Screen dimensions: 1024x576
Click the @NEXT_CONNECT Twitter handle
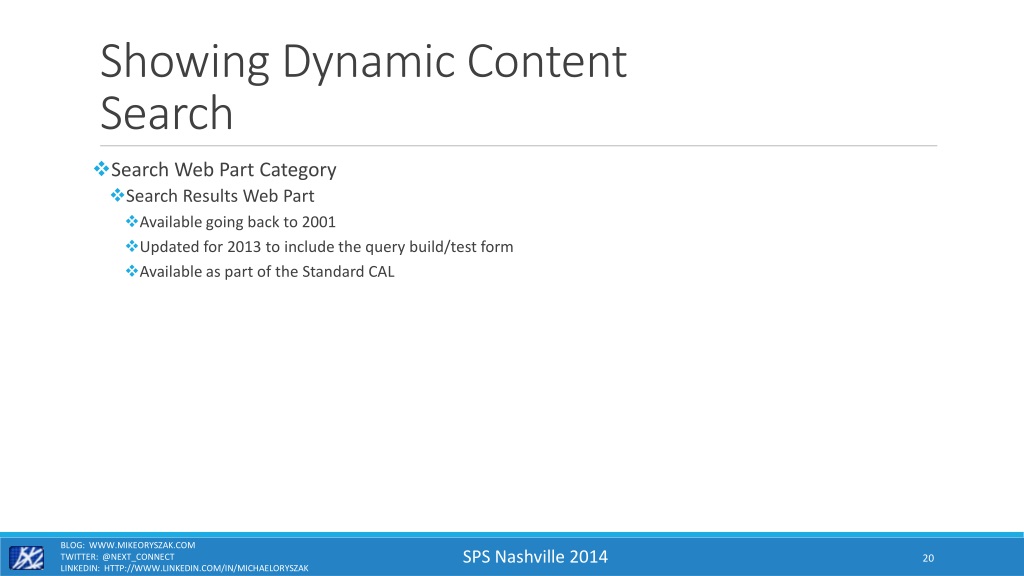[138, 556]
